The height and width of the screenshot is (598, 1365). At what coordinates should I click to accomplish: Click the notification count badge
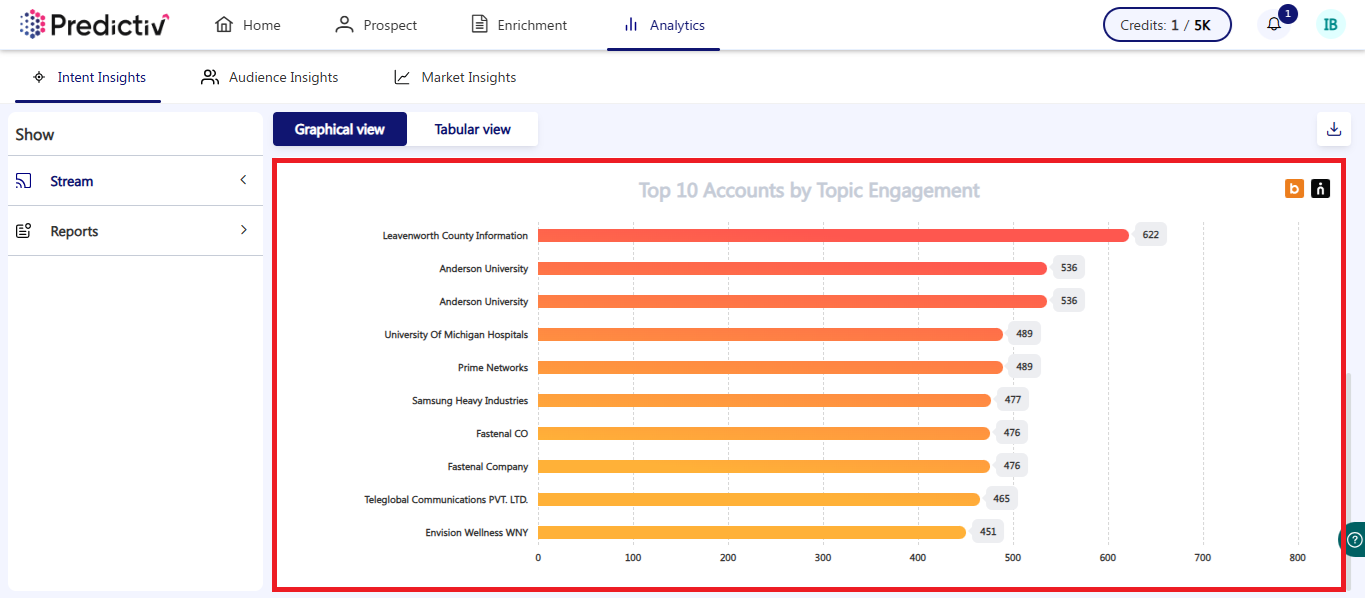(x=1288, y=14)
